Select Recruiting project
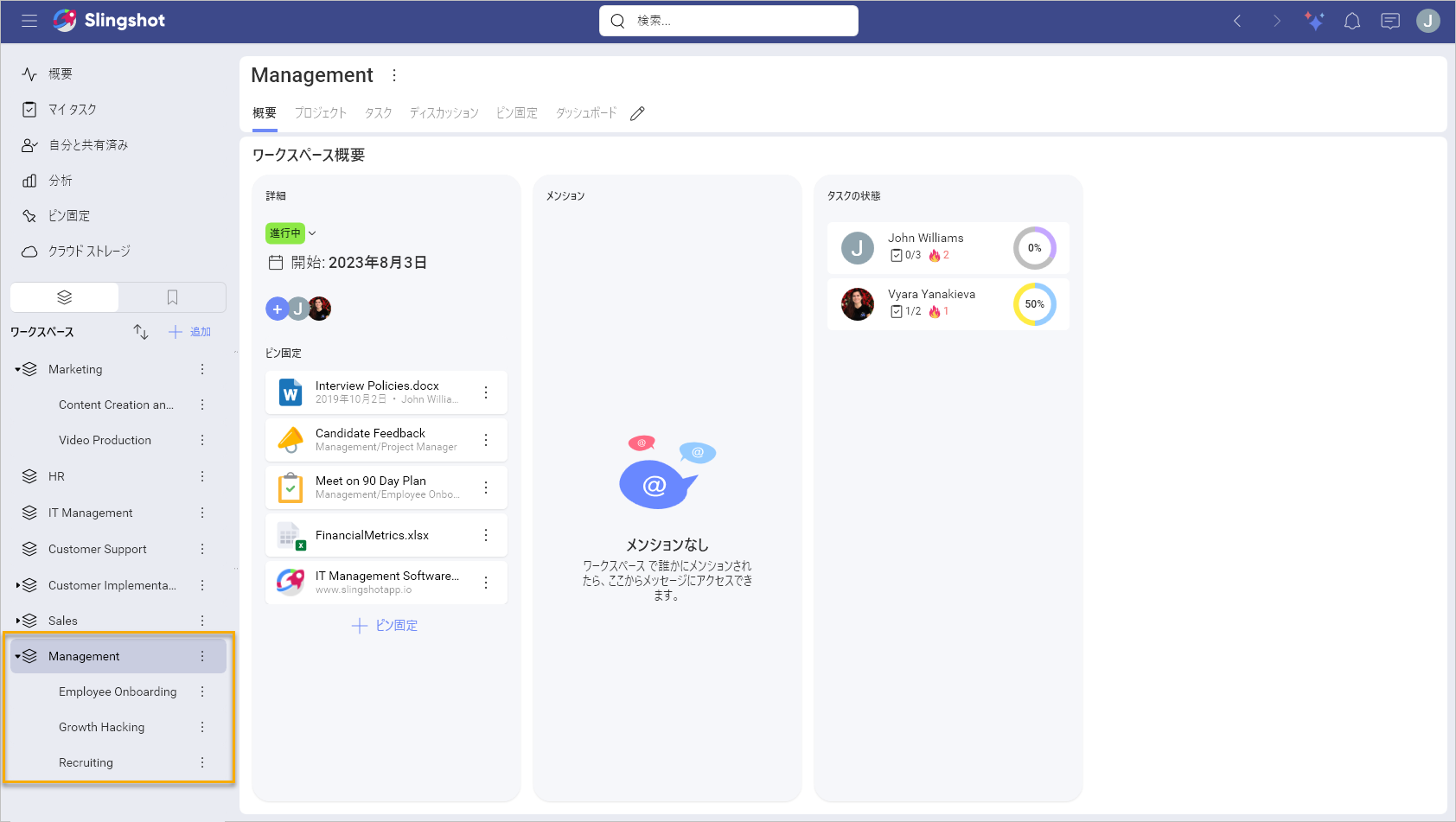Viewport: 1456px width, 822px height. pos(86,762)
